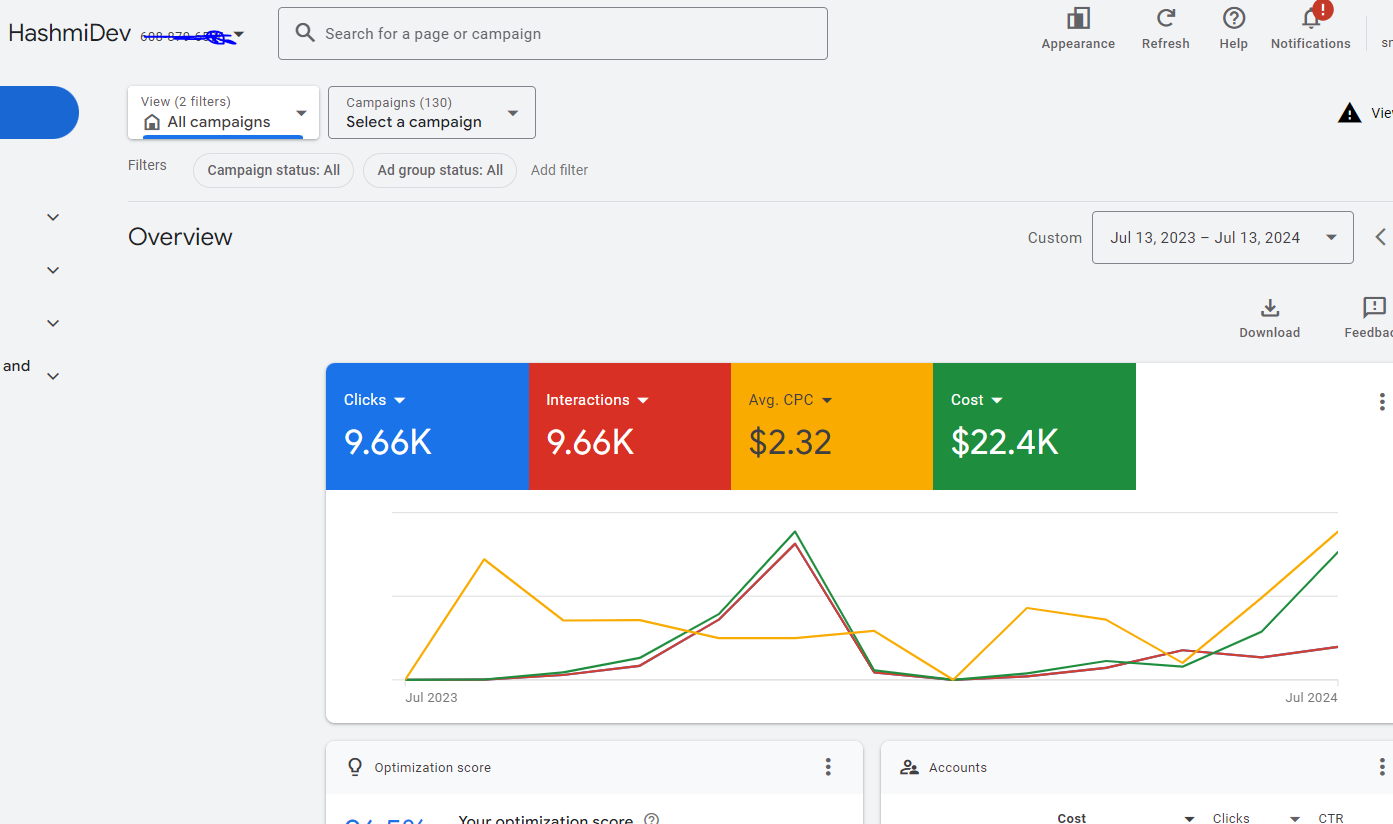Open the Select a campaign dropdown
1393x824 pixels.
click(x=513, y=113)
